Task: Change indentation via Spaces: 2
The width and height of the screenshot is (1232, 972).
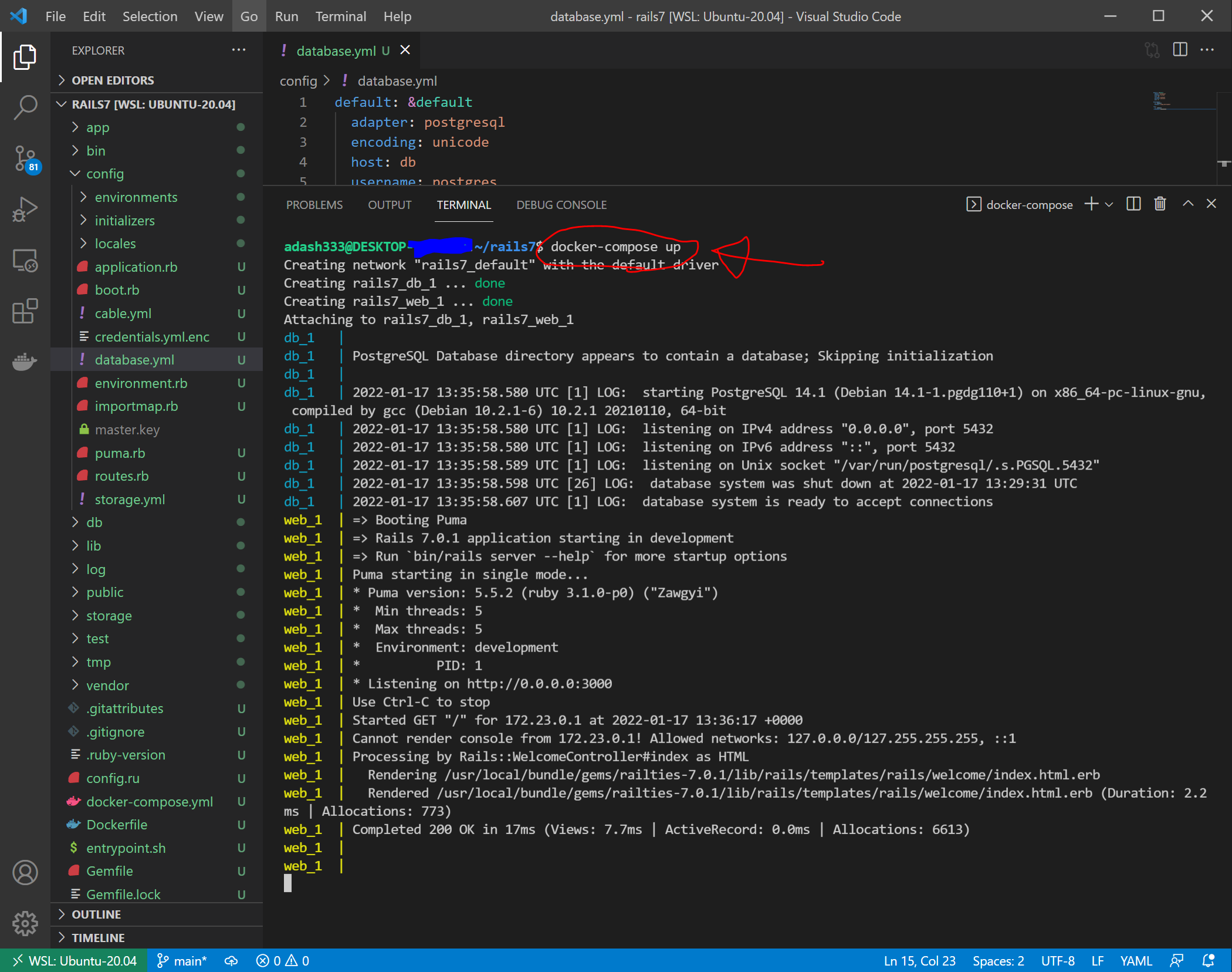Action: tap(998, 961)
